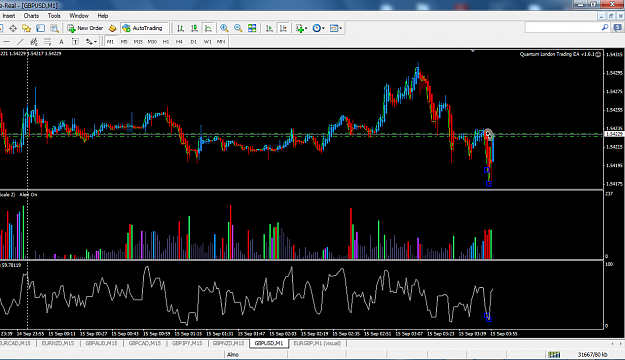Screen dimensions: 625x360
Task: Switch timeframe to W1
Action: (x=207, y=41)
